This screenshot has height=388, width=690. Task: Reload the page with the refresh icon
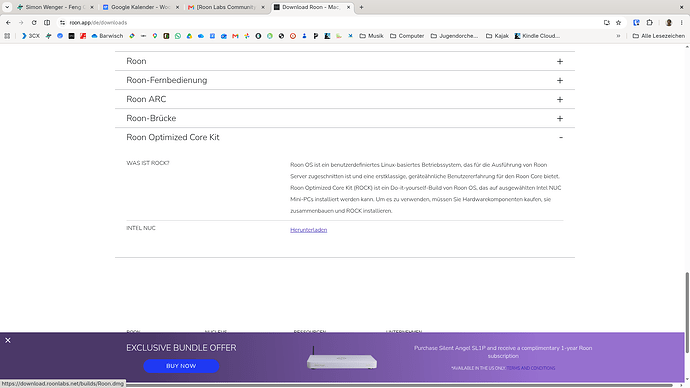(34, 22)
